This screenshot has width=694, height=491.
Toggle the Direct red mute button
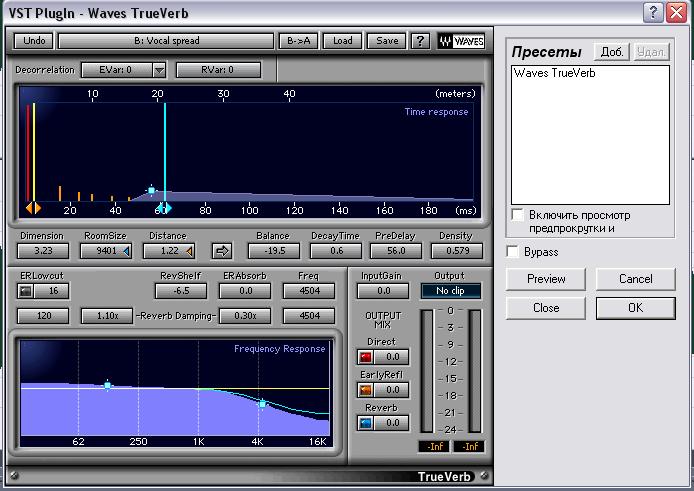pos(366,357)
